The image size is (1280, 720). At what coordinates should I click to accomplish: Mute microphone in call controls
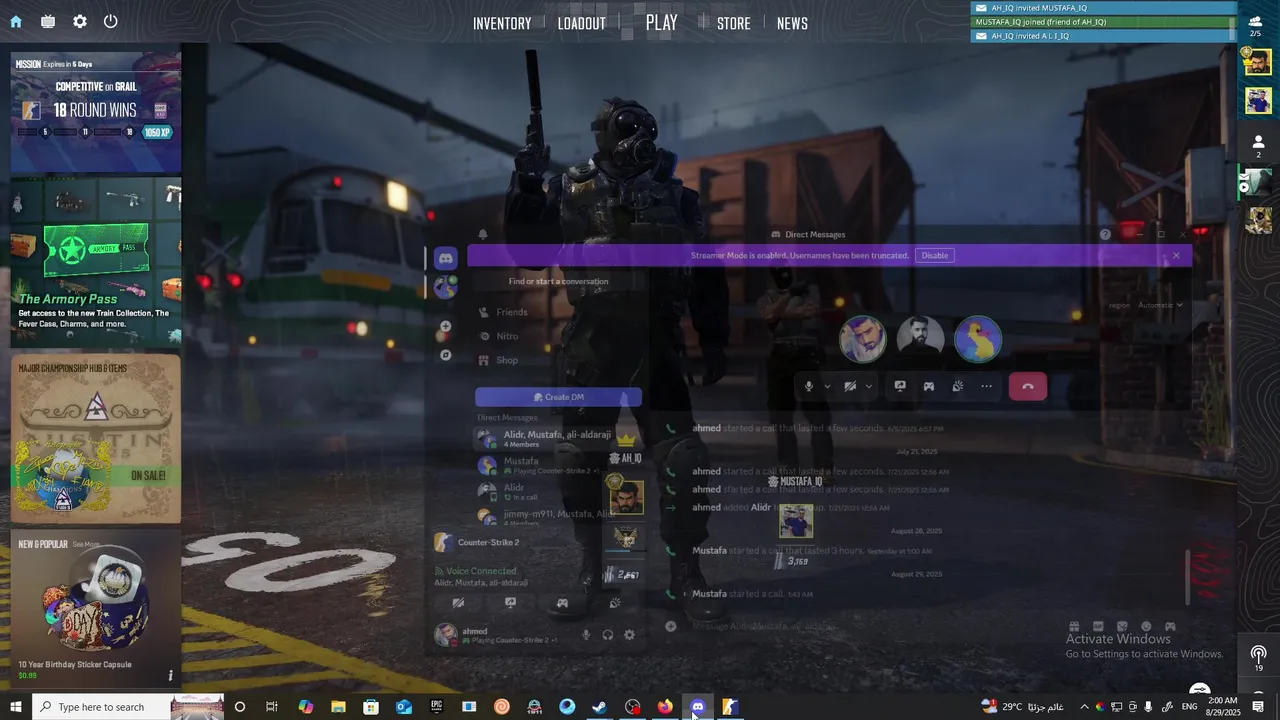click(x=809, y=386)
